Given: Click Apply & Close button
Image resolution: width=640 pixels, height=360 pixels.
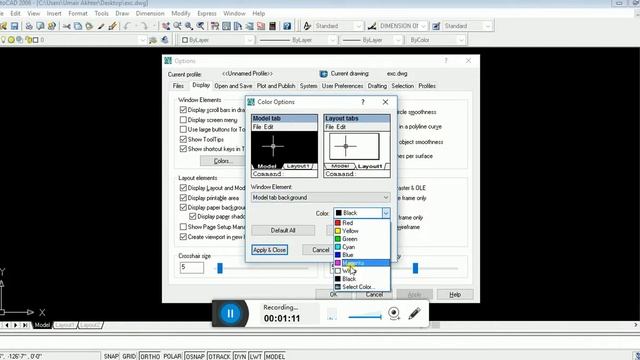Looking at the screenshot, I should (269, 250).
